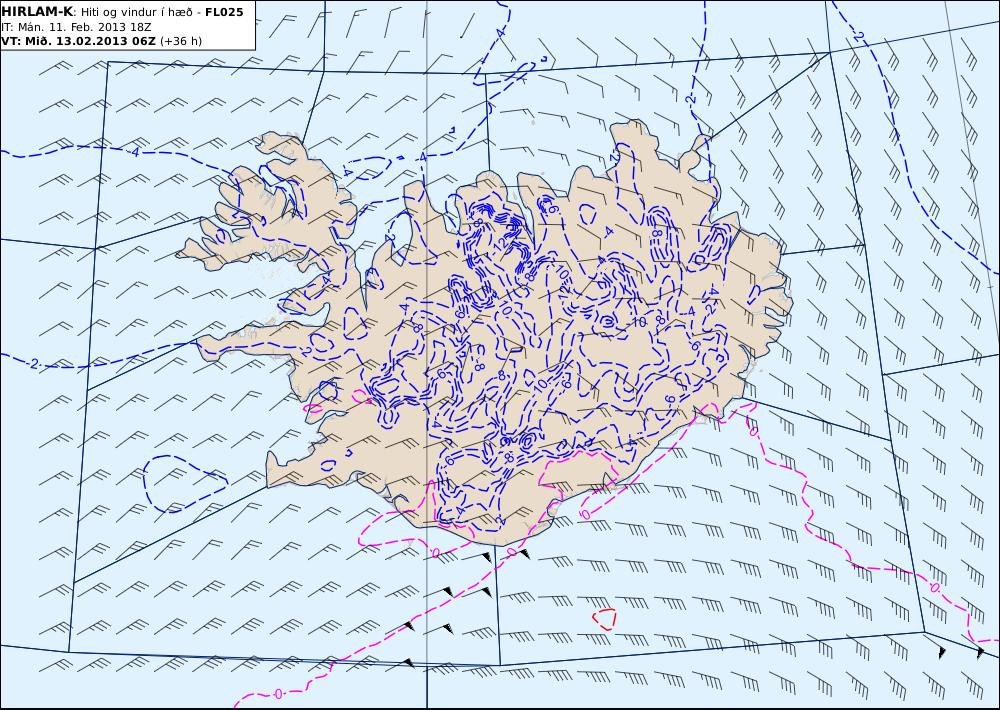This screenshot has height=710, width=1000.
Task: Click the small red dashed contour south of Iceland
Action: [604, 619]
